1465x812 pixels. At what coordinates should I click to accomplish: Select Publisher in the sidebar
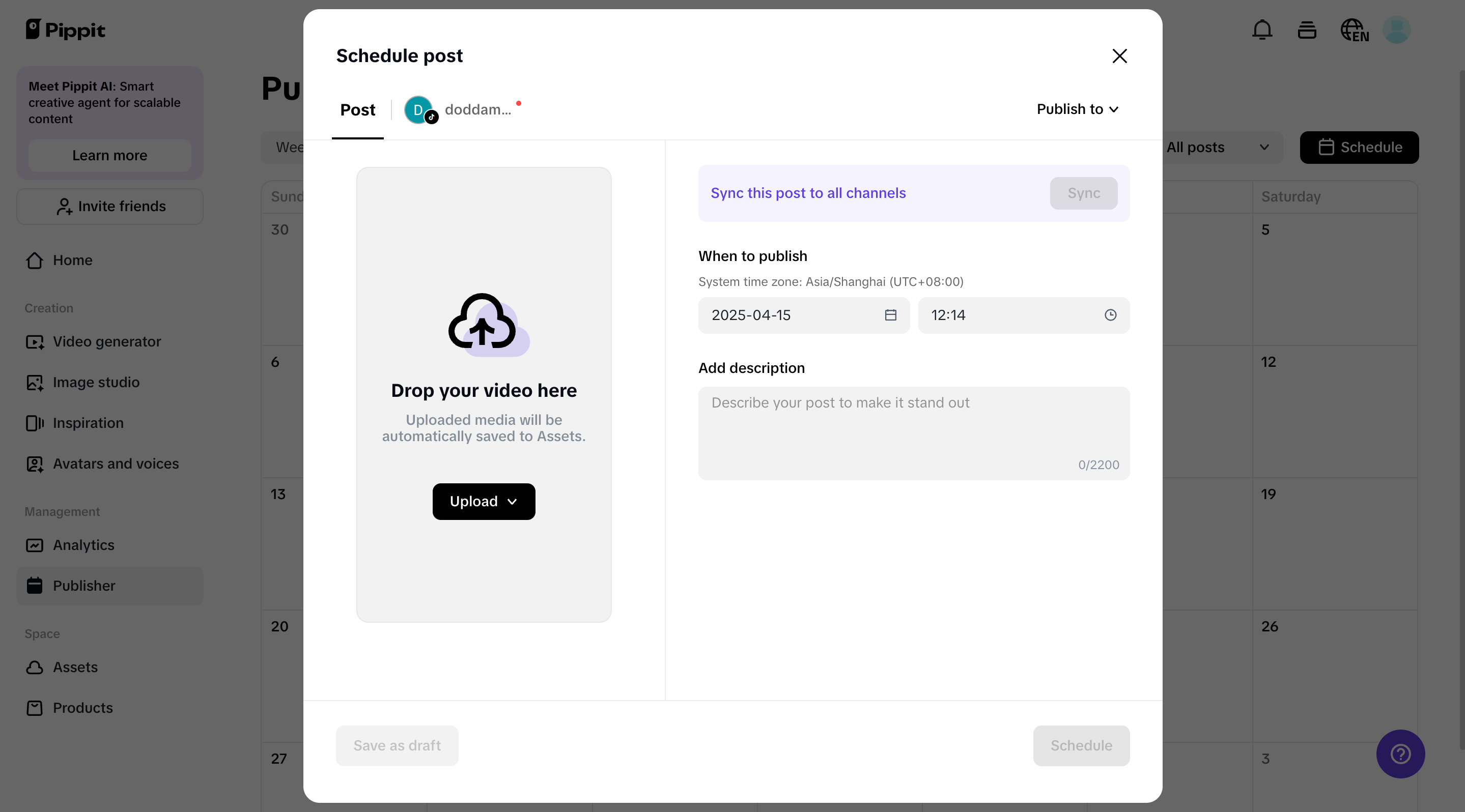coord(84,586)
